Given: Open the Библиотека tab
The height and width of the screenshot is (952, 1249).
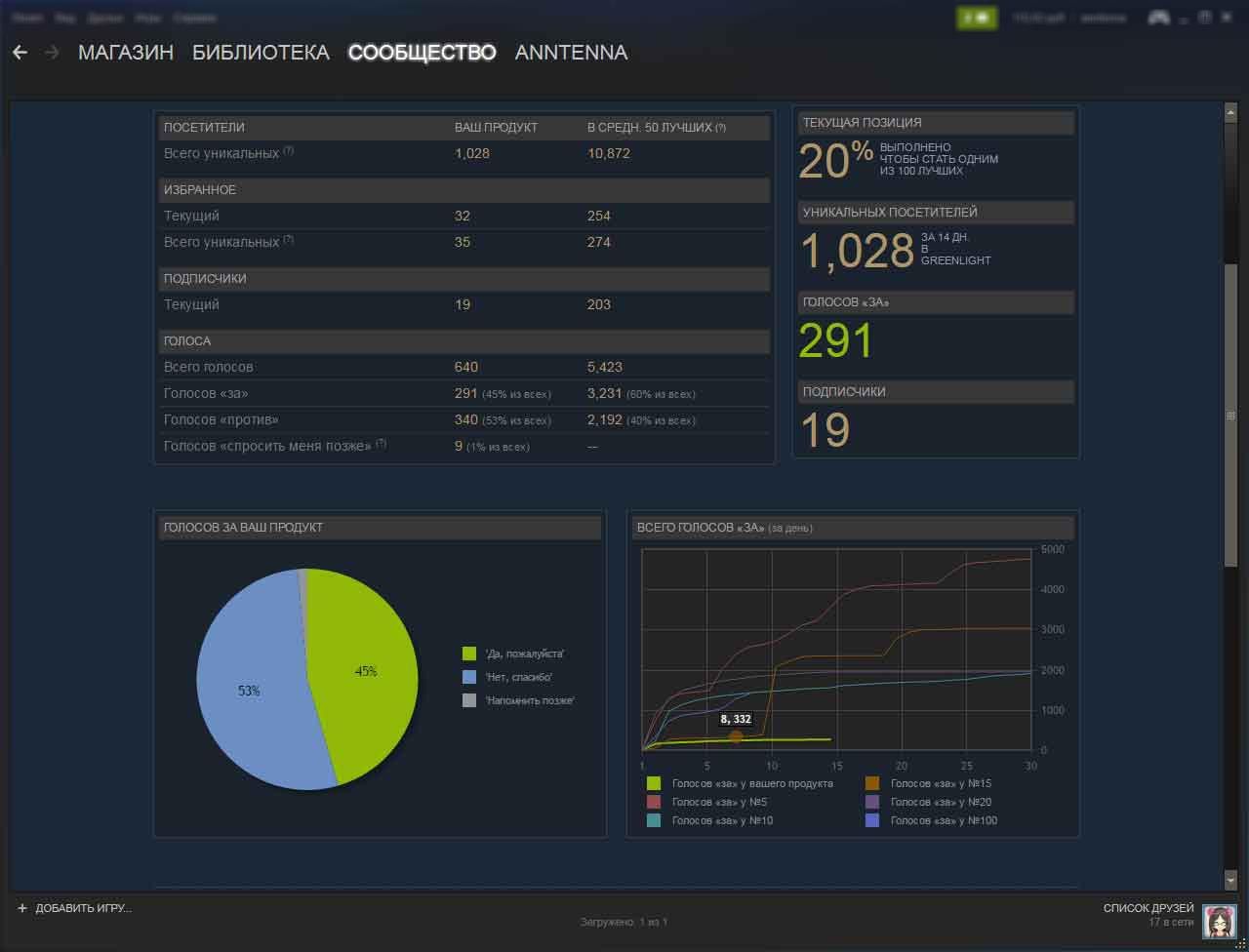Looking at the screenshot, I should (x=261, y=53).
